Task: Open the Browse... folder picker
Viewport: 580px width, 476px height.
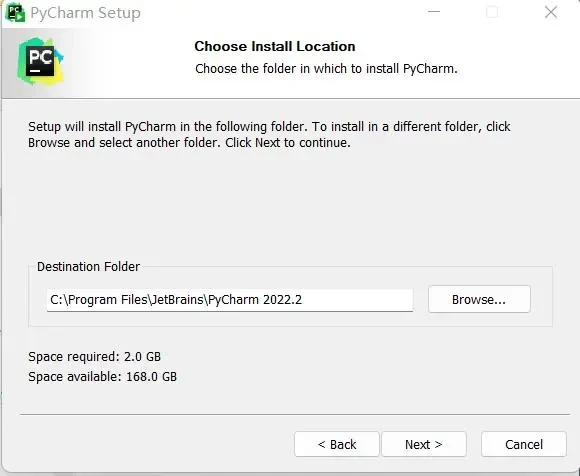Action: pos(479,299)
